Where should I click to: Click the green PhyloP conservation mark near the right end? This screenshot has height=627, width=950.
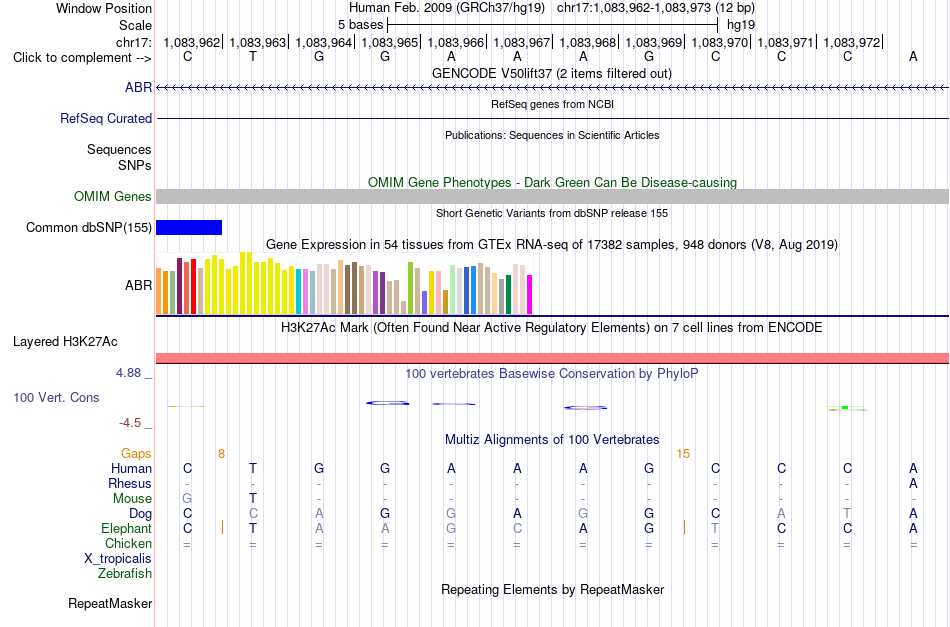(845, 408)
